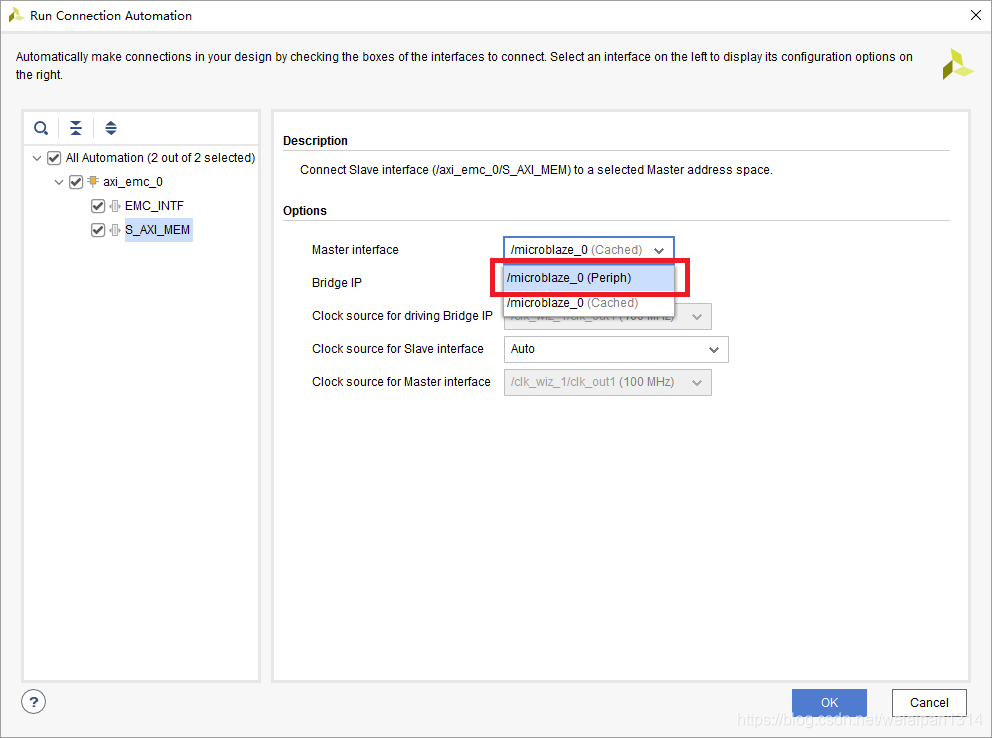Screen dimensions: 992x738
Task: Toggle the All Automation checkbox
Action: (x=54, y=157)
